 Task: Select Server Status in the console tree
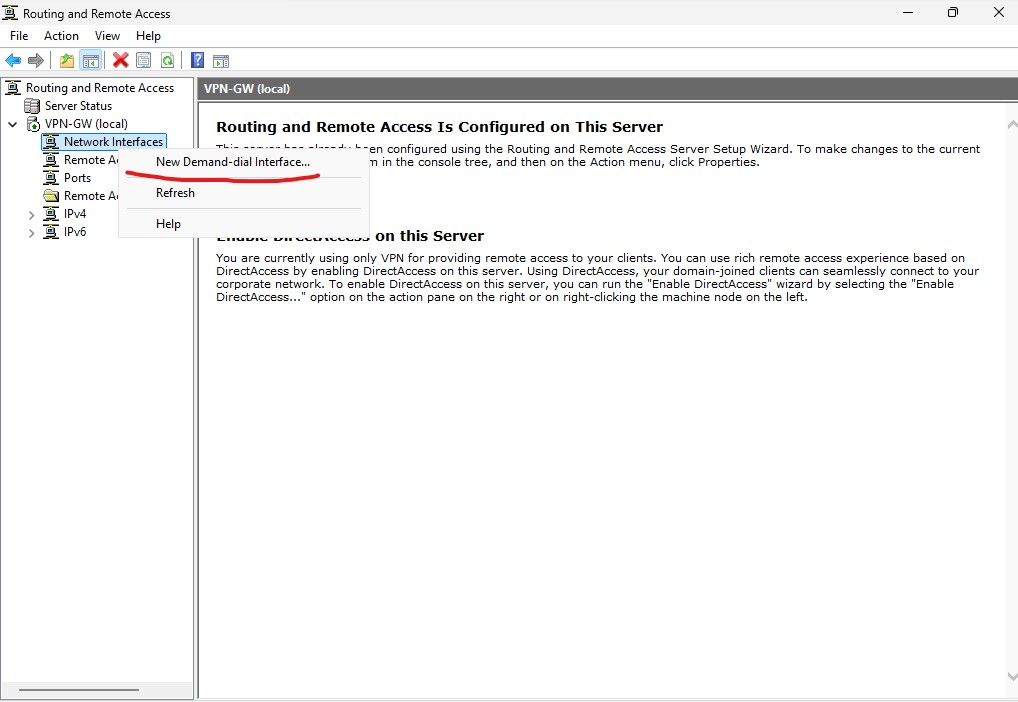point(78,106)
